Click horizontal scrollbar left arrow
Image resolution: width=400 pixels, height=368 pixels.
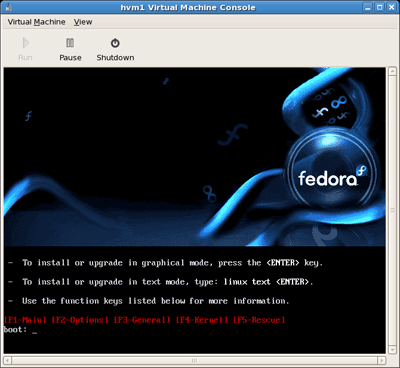tap(7, 360)
